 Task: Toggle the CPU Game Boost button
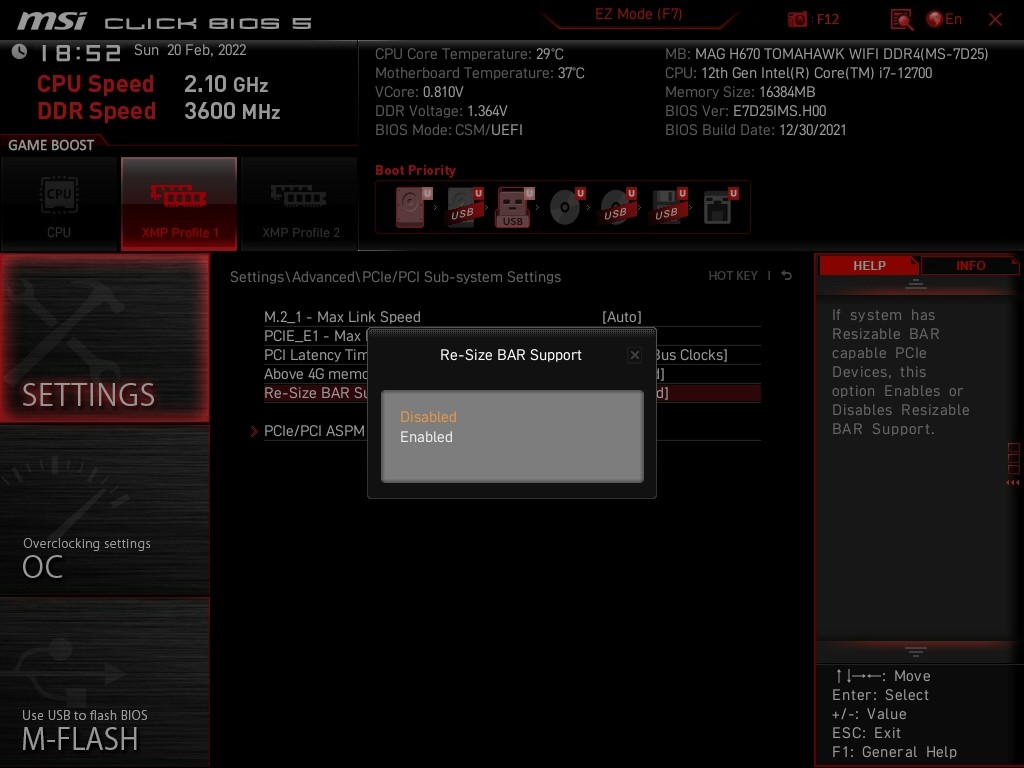(x=59, y=204)
